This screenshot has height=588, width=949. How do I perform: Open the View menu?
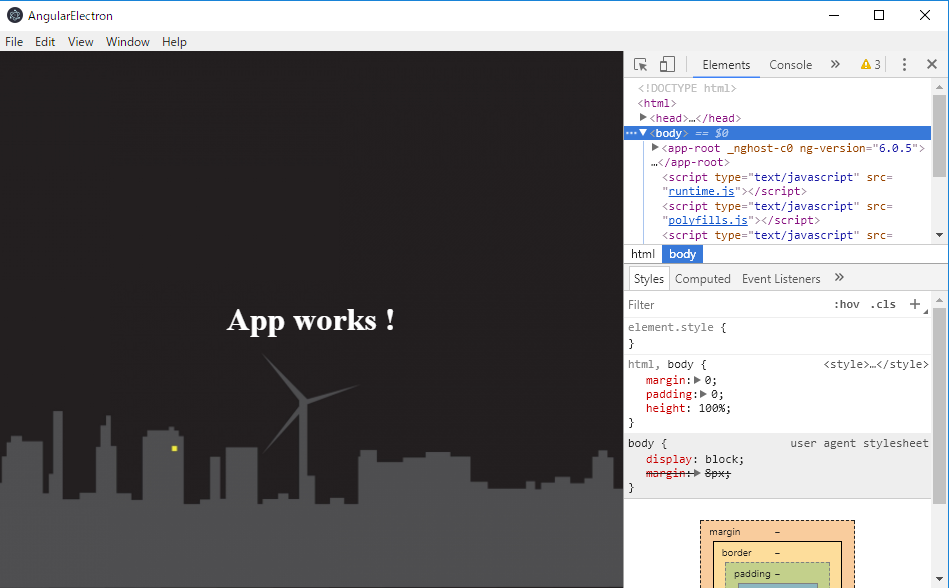(80, 42)
